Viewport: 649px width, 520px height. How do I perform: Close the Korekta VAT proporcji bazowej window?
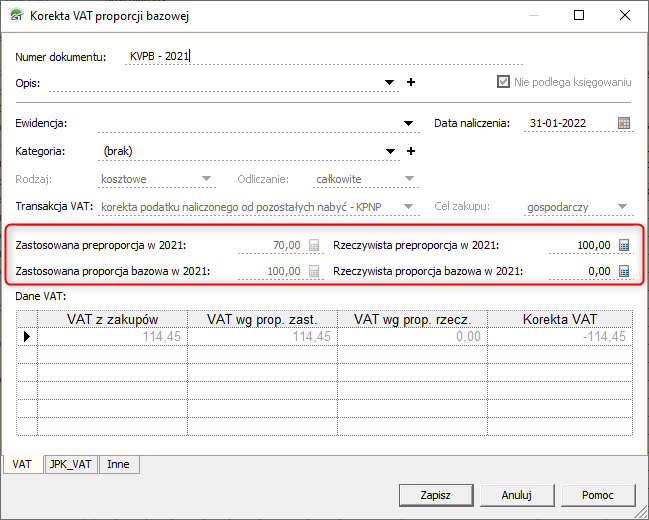pyautogui.click(x=625, y=15)
